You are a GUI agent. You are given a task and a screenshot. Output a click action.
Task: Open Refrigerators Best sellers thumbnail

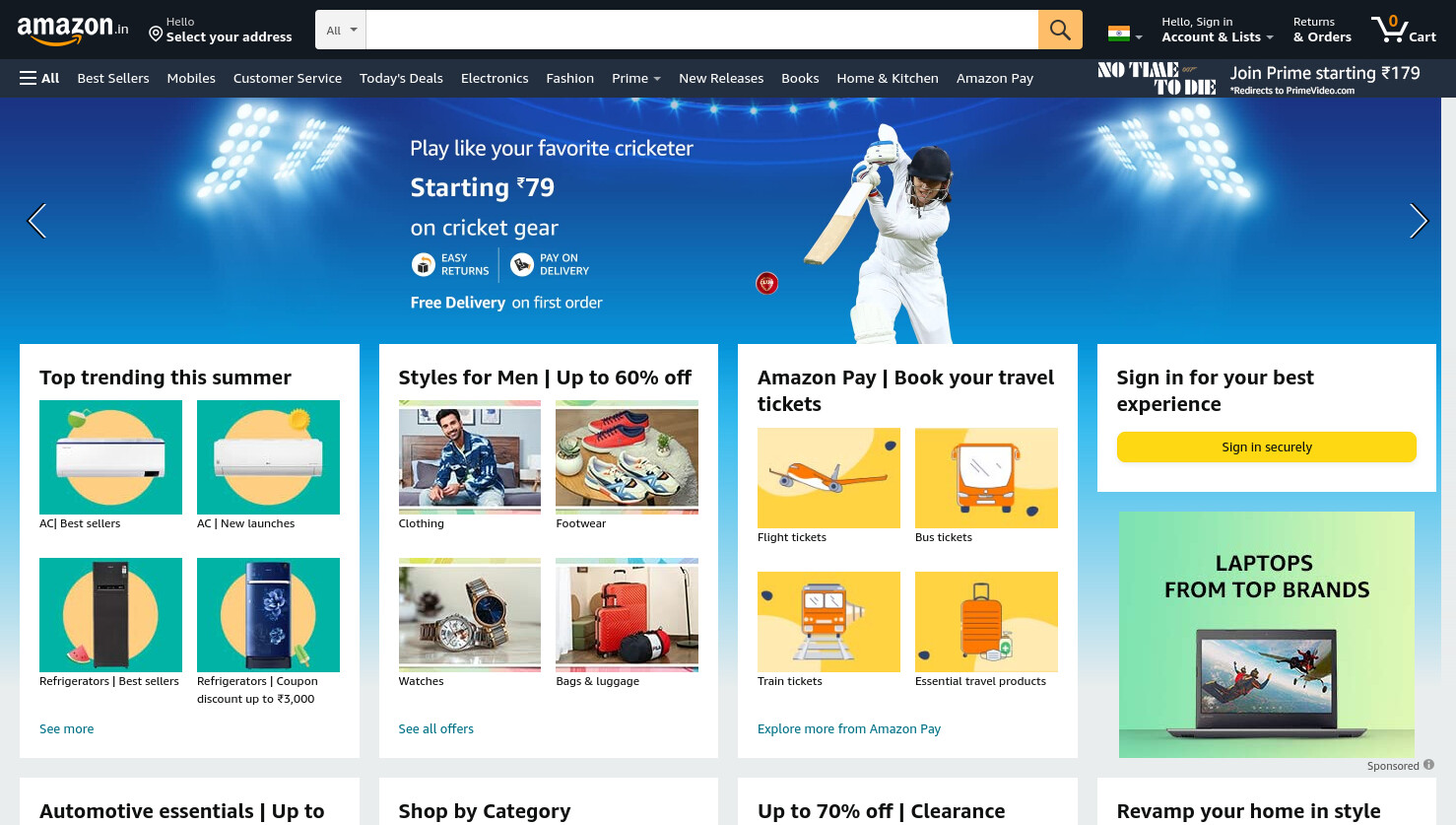[x=110, y=615]
